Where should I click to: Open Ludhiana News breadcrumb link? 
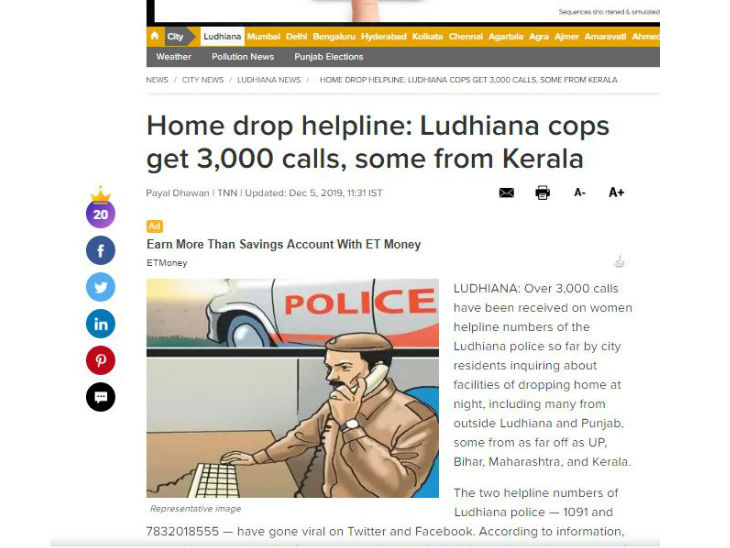(x=269, y=80)
